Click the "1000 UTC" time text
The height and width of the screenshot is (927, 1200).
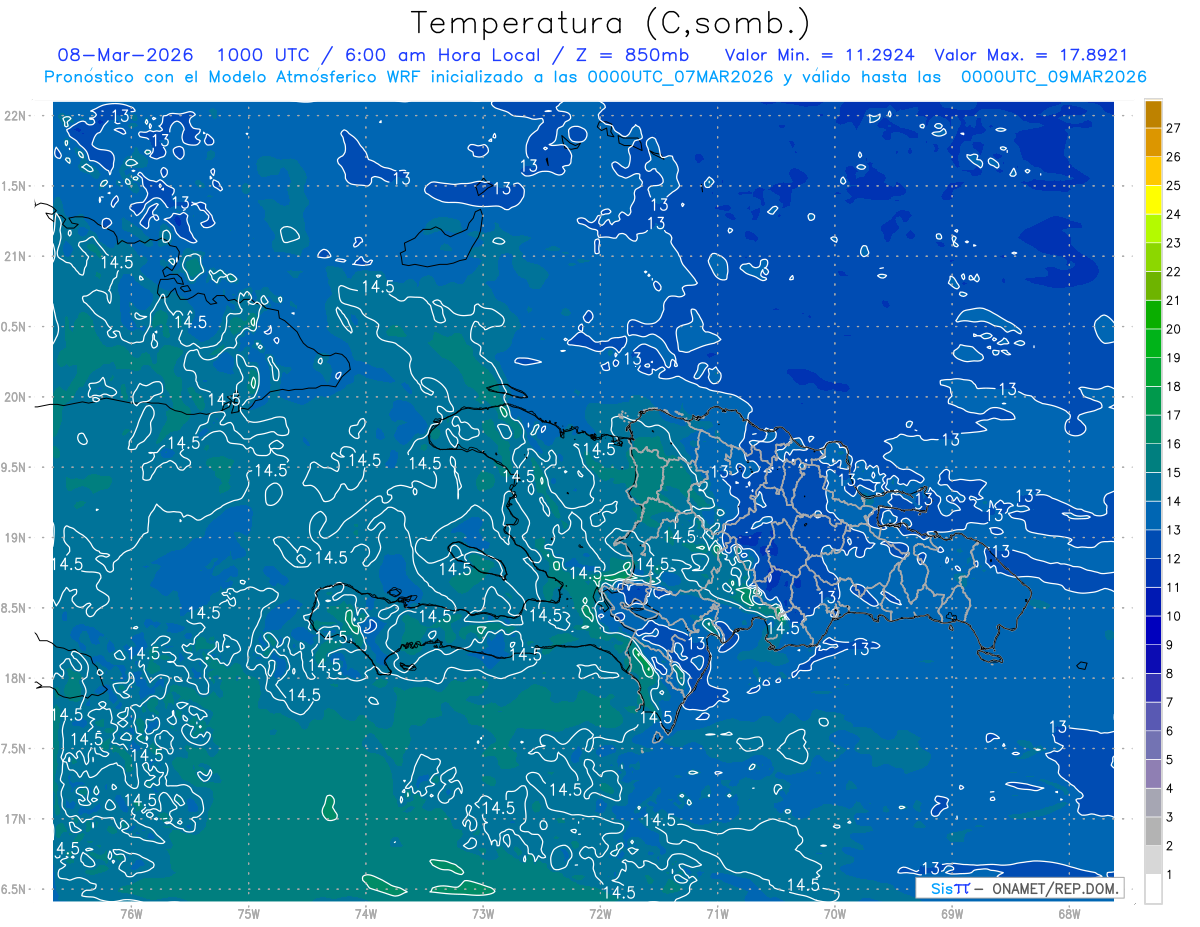(266, 55)
